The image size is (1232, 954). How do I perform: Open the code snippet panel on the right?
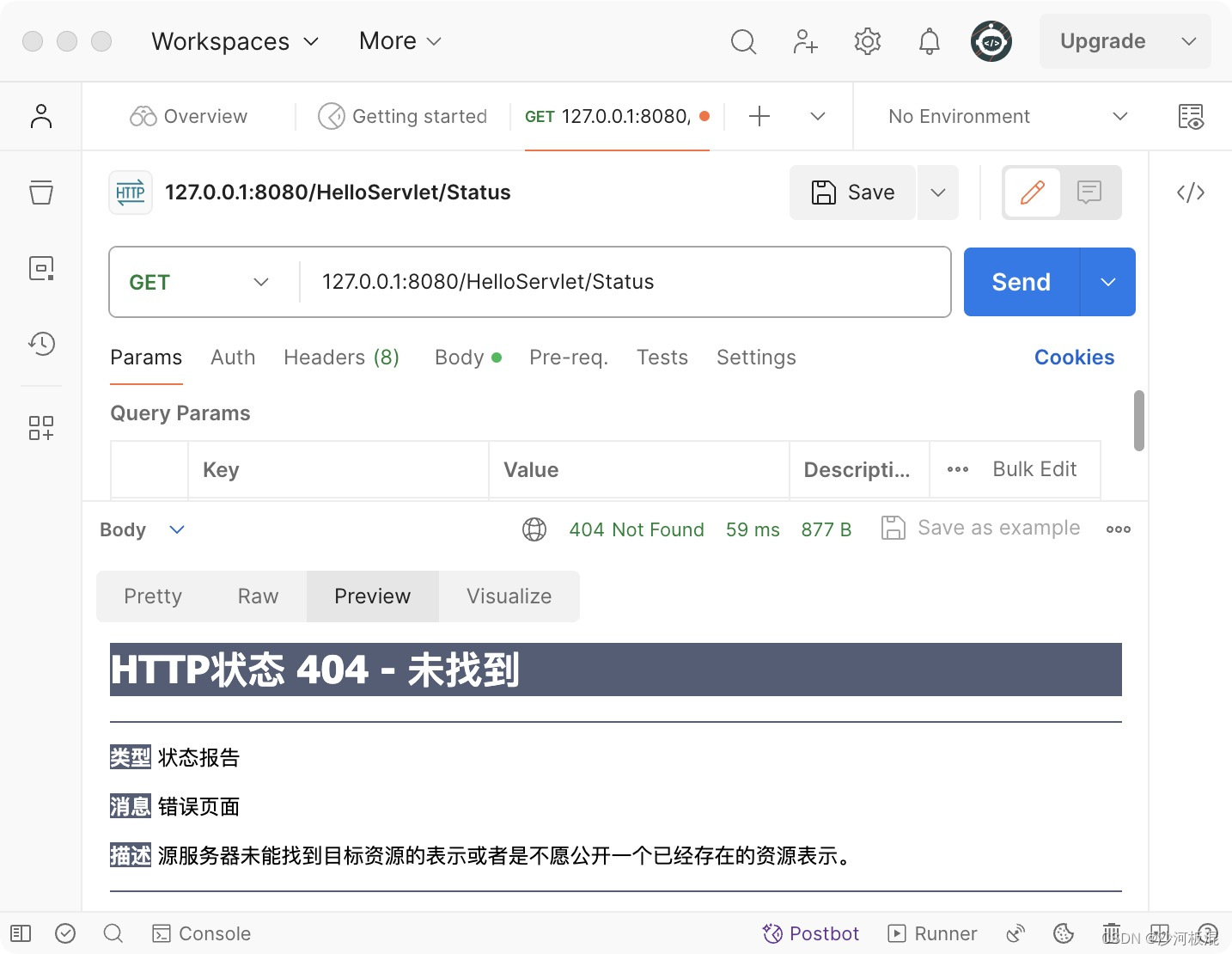click(1190, 193)
